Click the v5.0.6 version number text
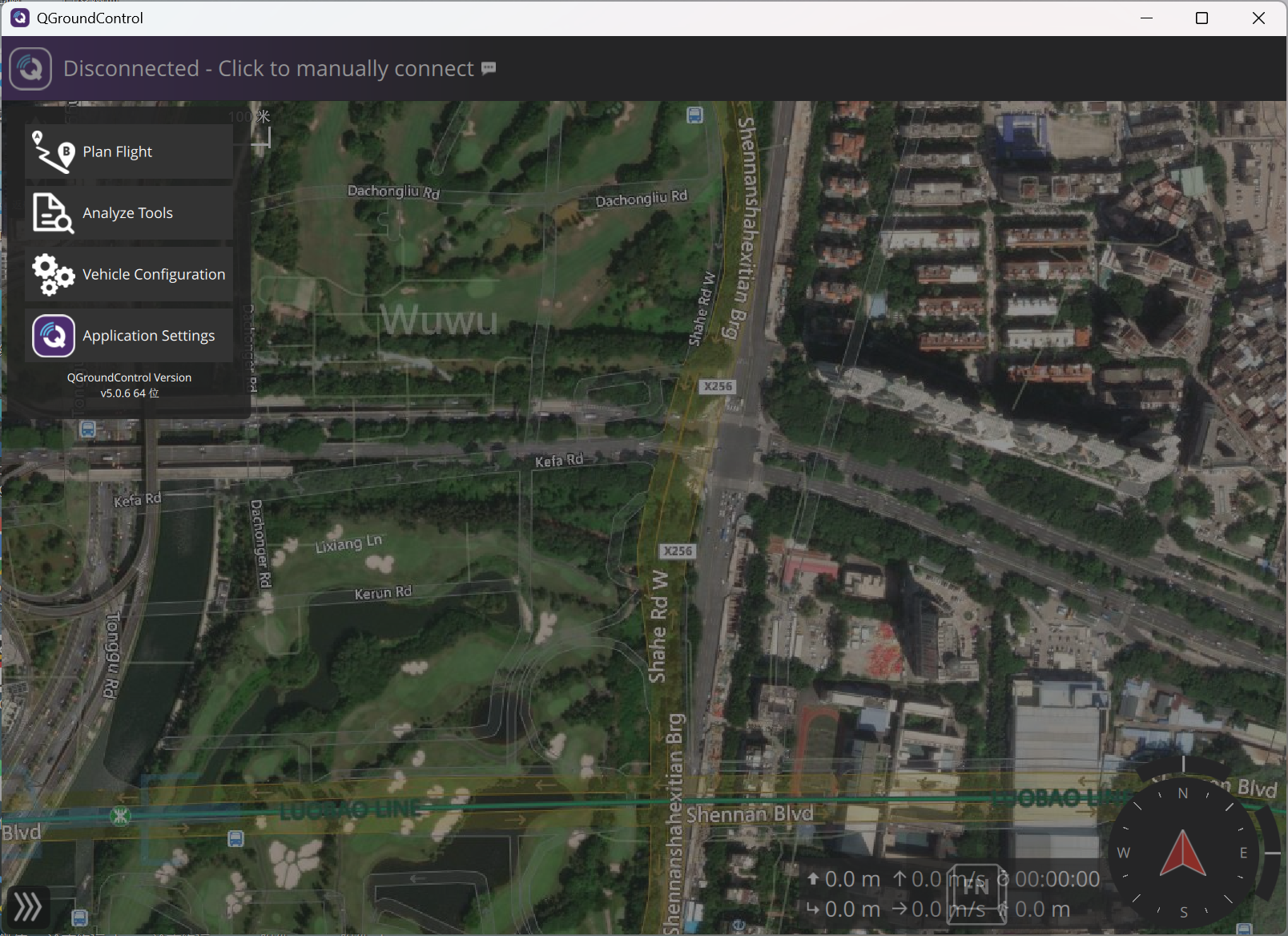Viewport: 1288px width, 936px height. pyautogui.click(x=129, y=393)
